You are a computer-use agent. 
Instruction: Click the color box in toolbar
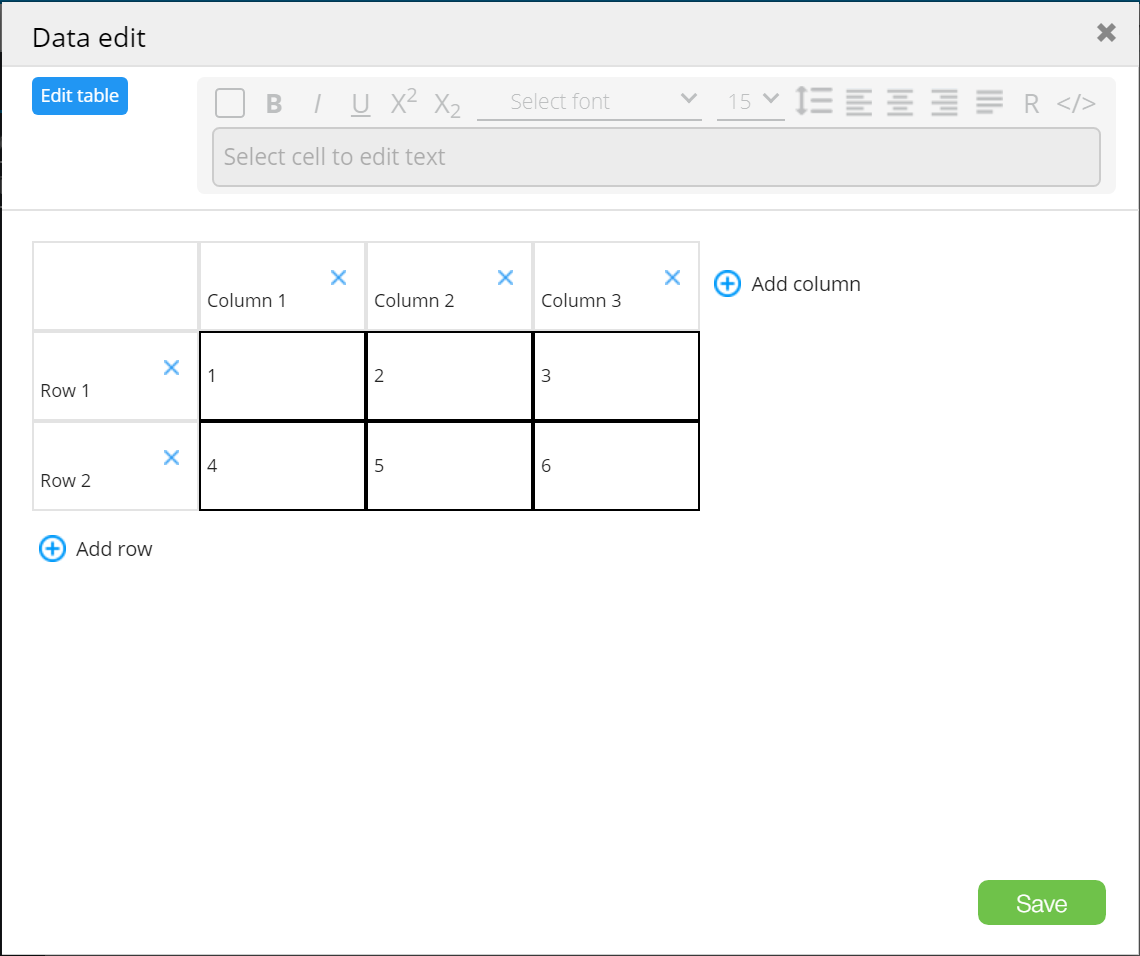click(x=230, y=102)
